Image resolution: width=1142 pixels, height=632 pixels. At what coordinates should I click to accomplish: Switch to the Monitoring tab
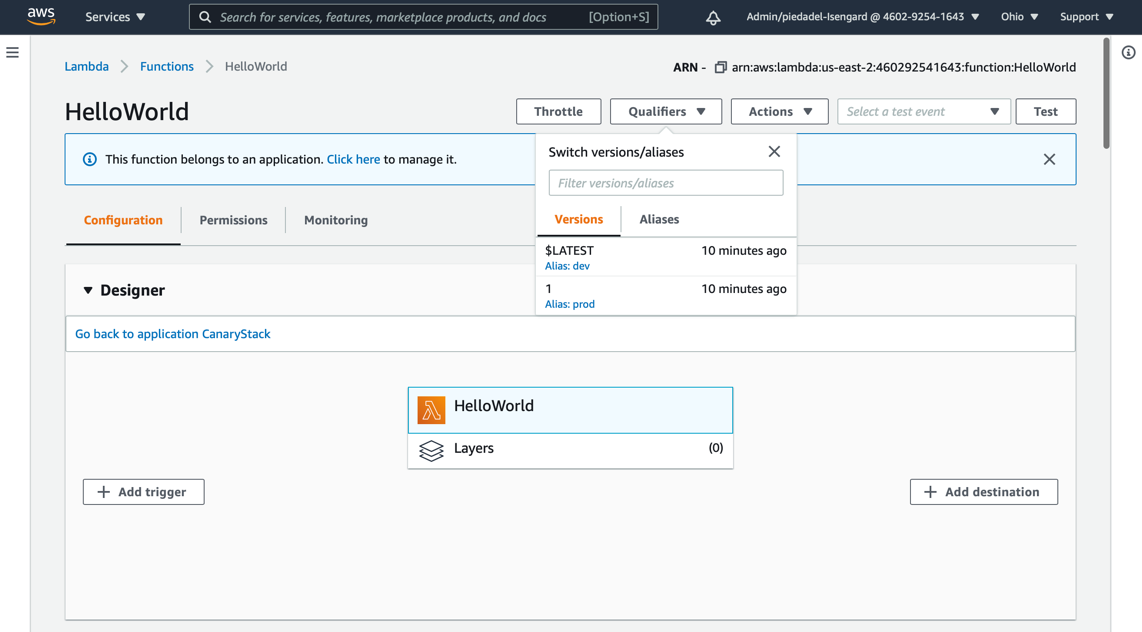click(336, 220)
